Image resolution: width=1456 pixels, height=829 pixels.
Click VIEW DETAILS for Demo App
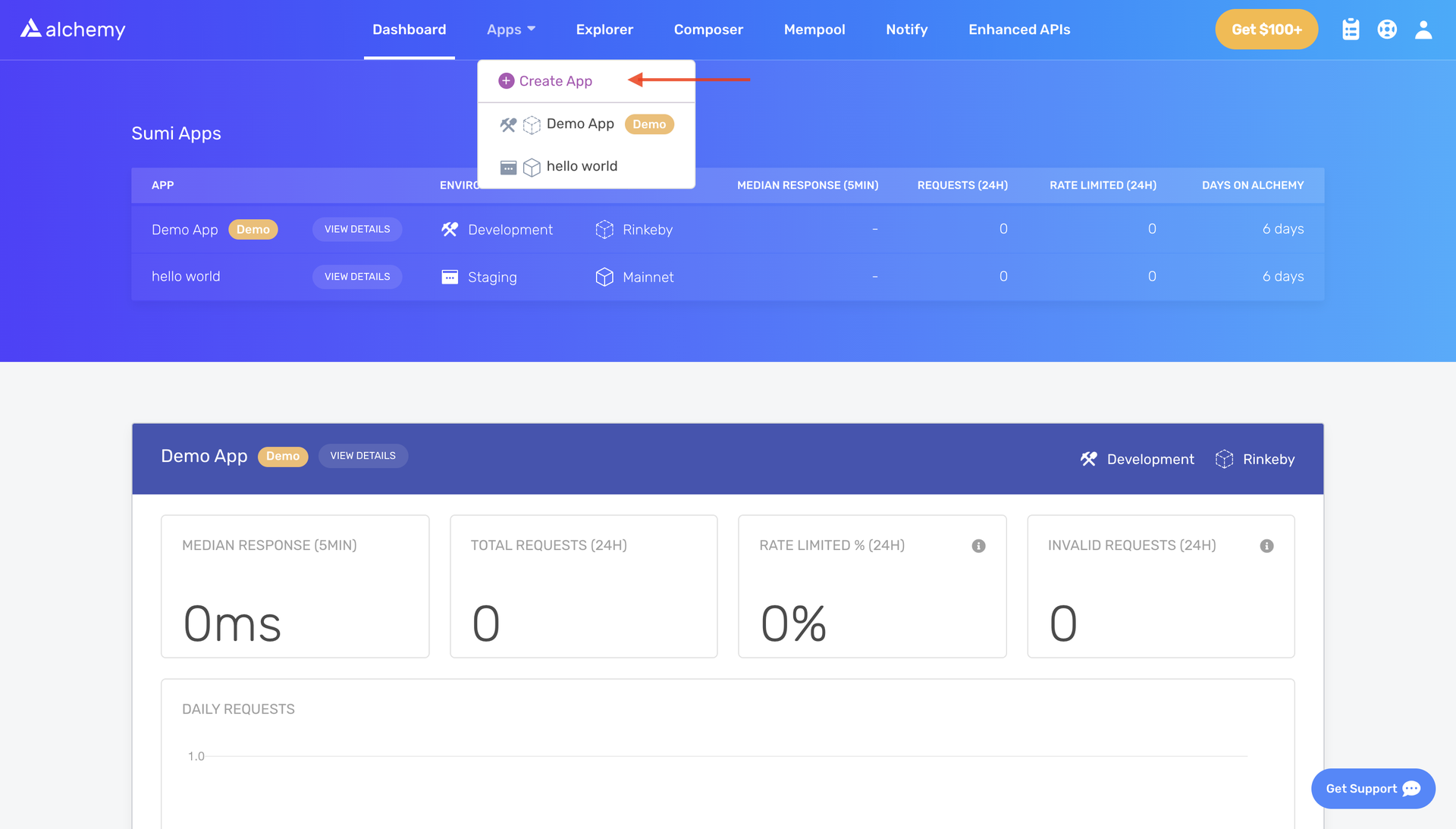[x=357, y=229]
